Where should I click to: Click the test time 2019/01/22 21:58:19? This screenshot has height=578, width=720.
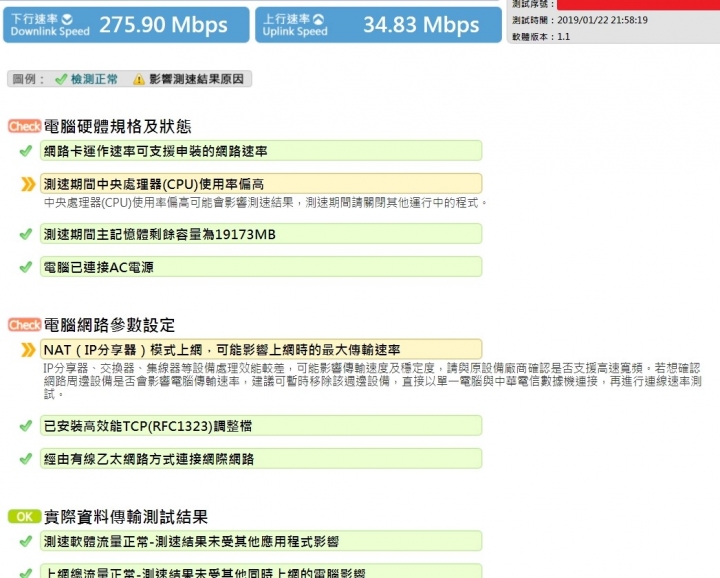(602, 20)
